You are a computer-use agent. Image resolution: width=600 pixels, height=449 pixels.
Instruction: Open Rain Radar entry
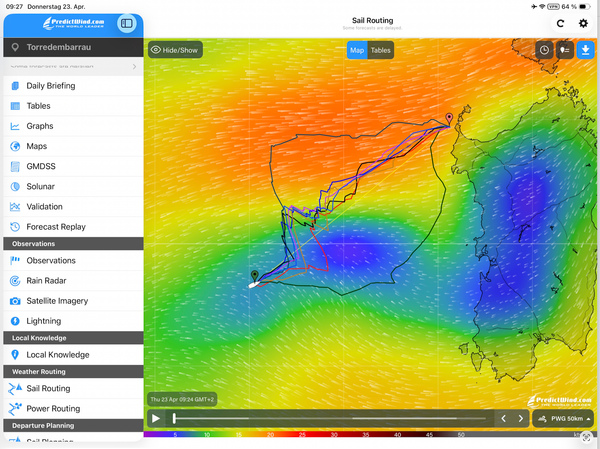click(73, 281)
